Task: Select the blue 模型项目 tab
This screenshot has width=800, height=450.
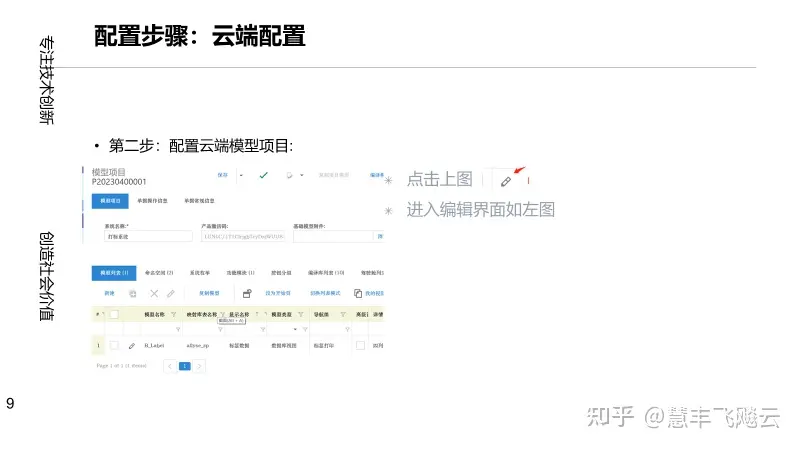Action: pyautogui.click(x=110, y=201)
